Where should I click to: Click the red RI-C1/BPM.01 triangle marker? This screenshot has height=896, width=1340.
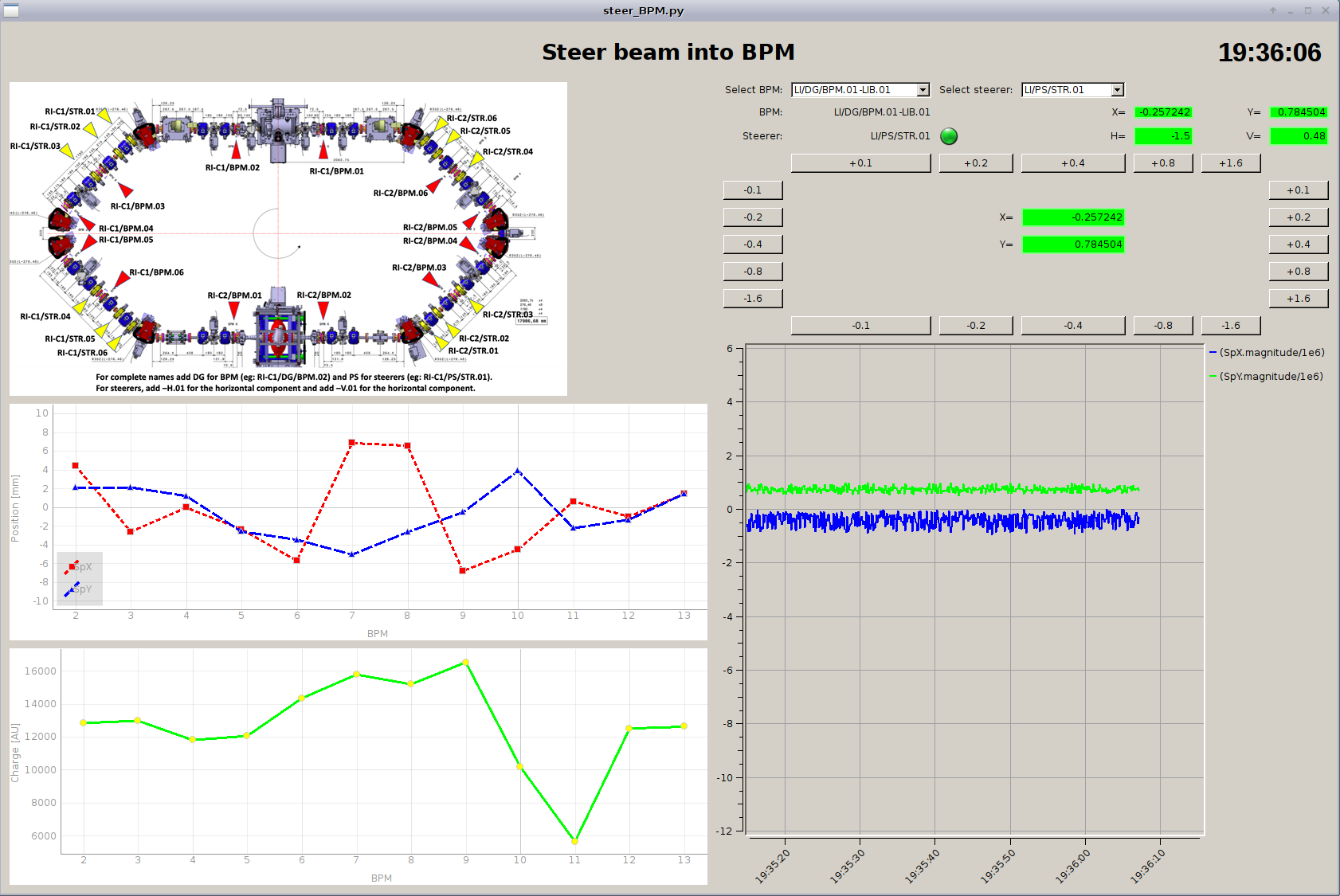coord(323,151)
